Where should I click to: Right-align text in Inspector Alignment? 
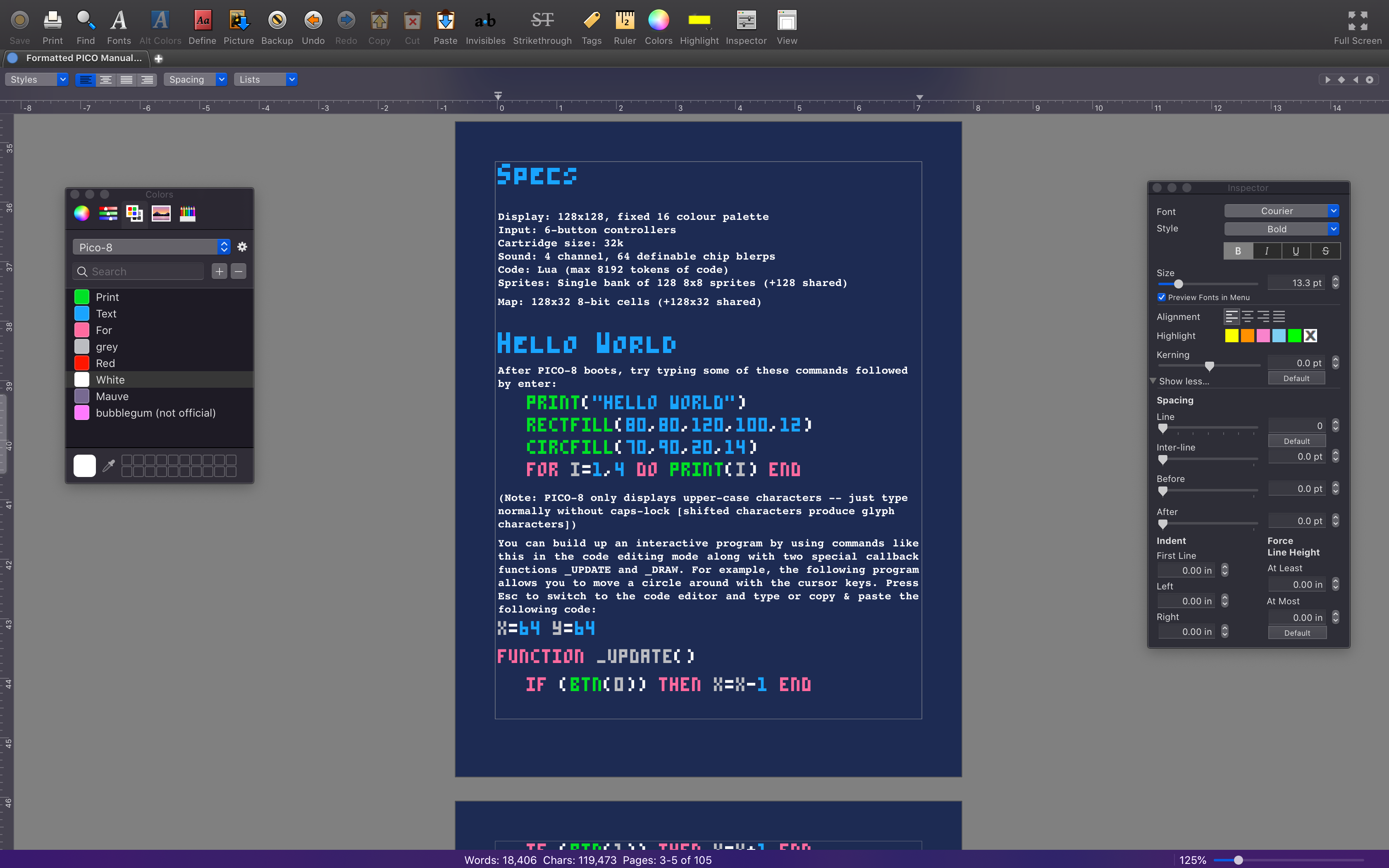coord(1263,316)
